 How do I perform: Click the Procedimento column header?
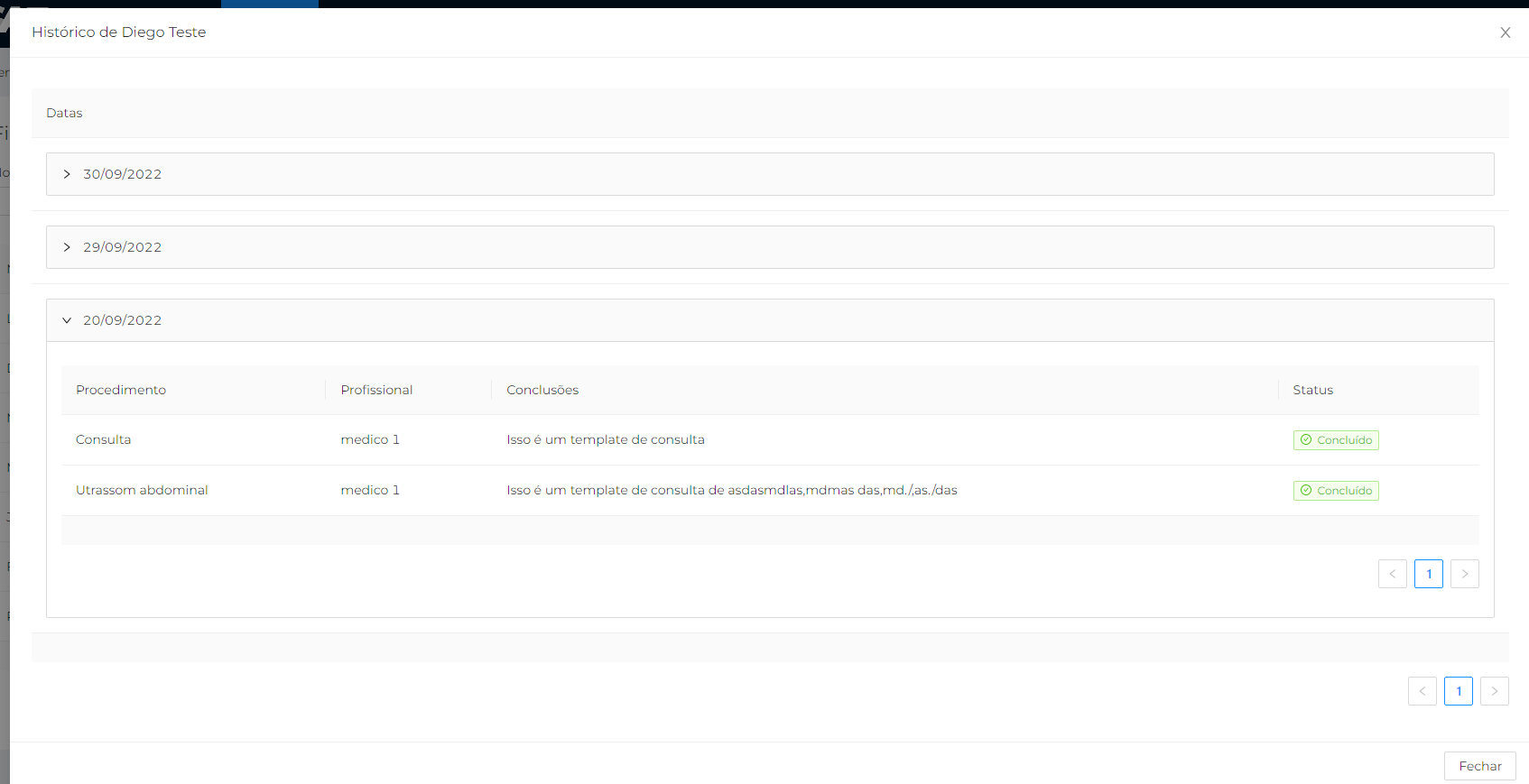[121, 390]
